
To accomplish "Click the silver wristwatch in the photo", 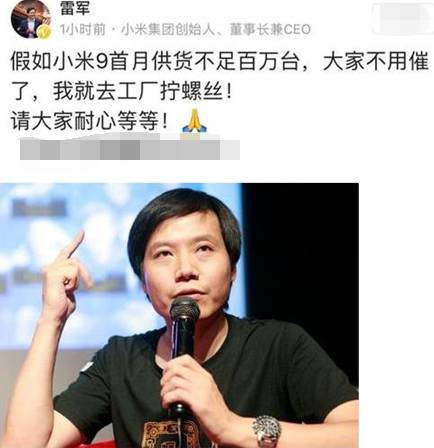I will click(x=267, y=431).
